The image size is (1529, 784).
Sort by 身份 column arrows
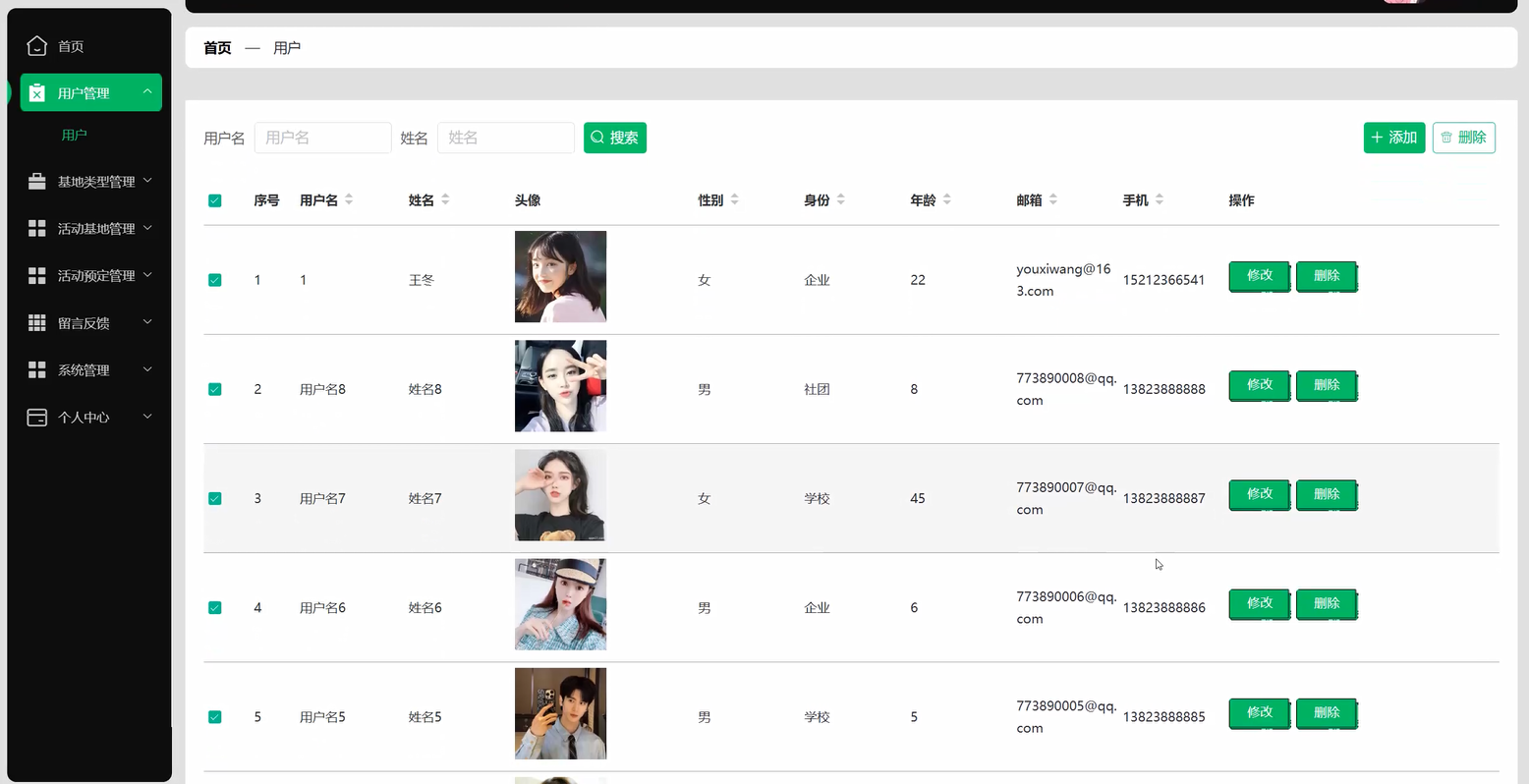pos(840,199)
